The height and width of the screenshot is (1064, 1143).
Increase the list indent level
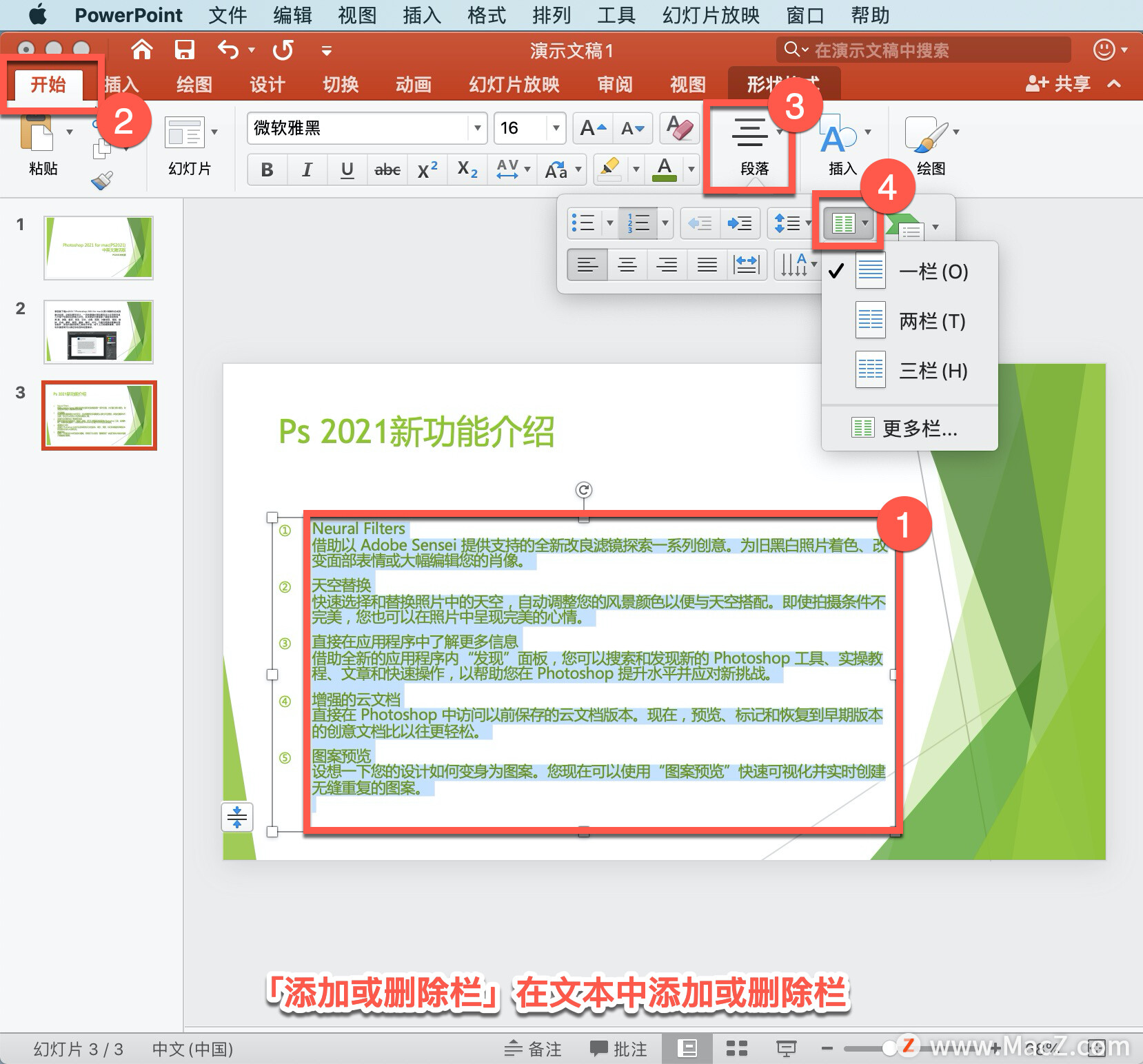tap(740, 223)
